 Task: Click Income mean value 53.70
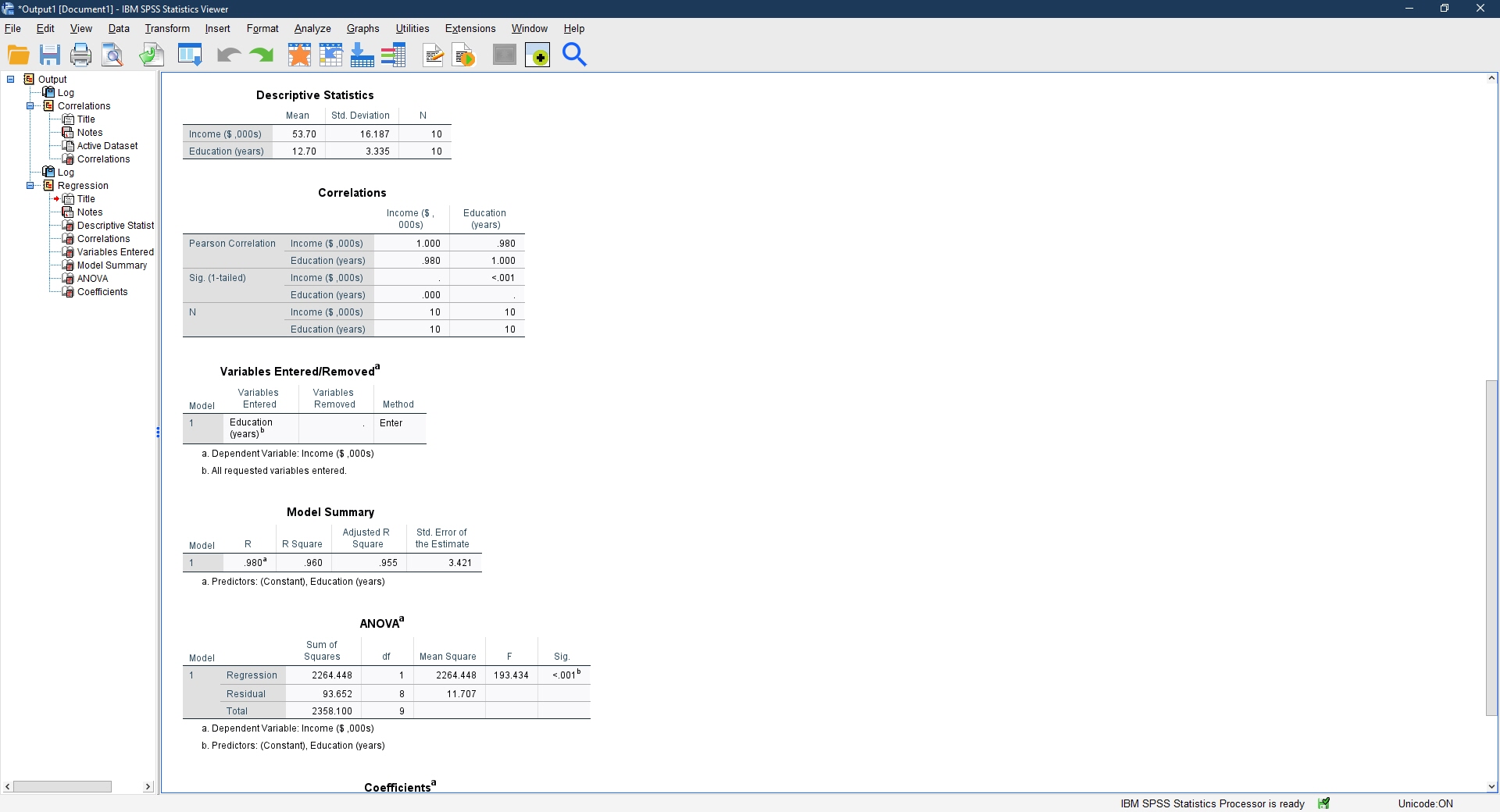(x=304, y=134)
